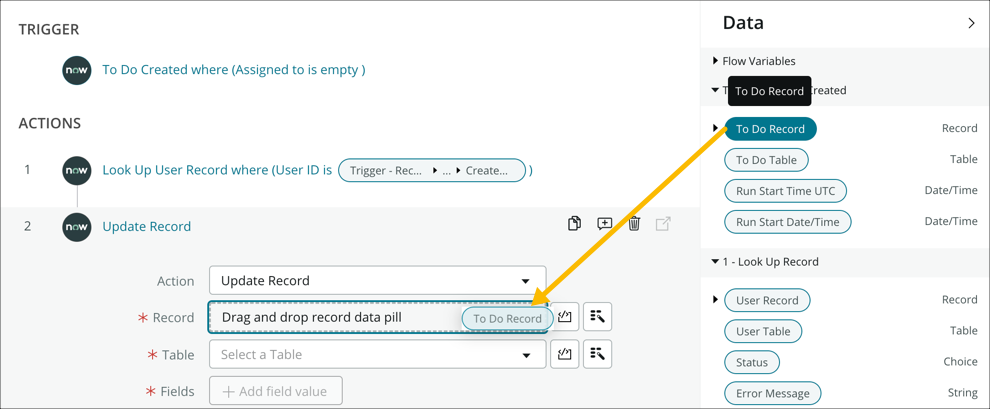
Task: Open the Action dropdown showing Update Record
Action: tap(377, 281)
